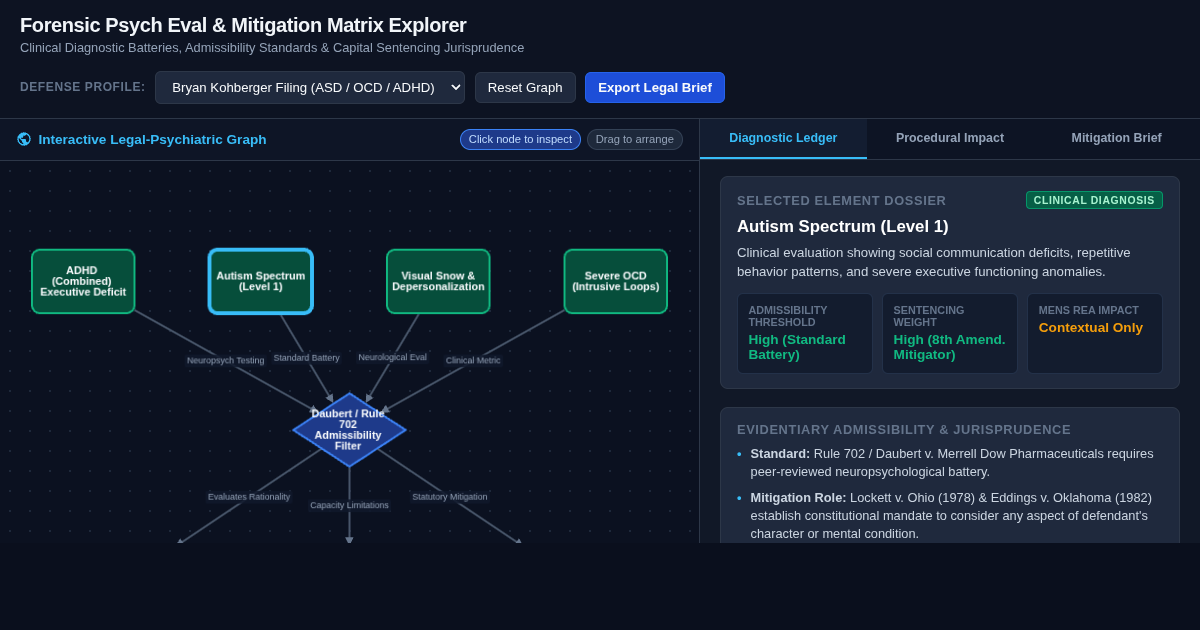Click the Admissibility Threshold card

[805, 333]
